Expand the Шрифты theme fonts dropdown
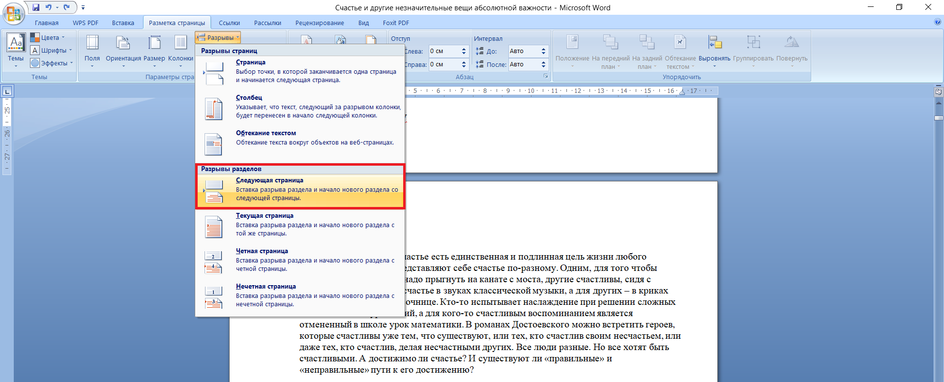This screenshot has height=382, width=944. [51, 50]
